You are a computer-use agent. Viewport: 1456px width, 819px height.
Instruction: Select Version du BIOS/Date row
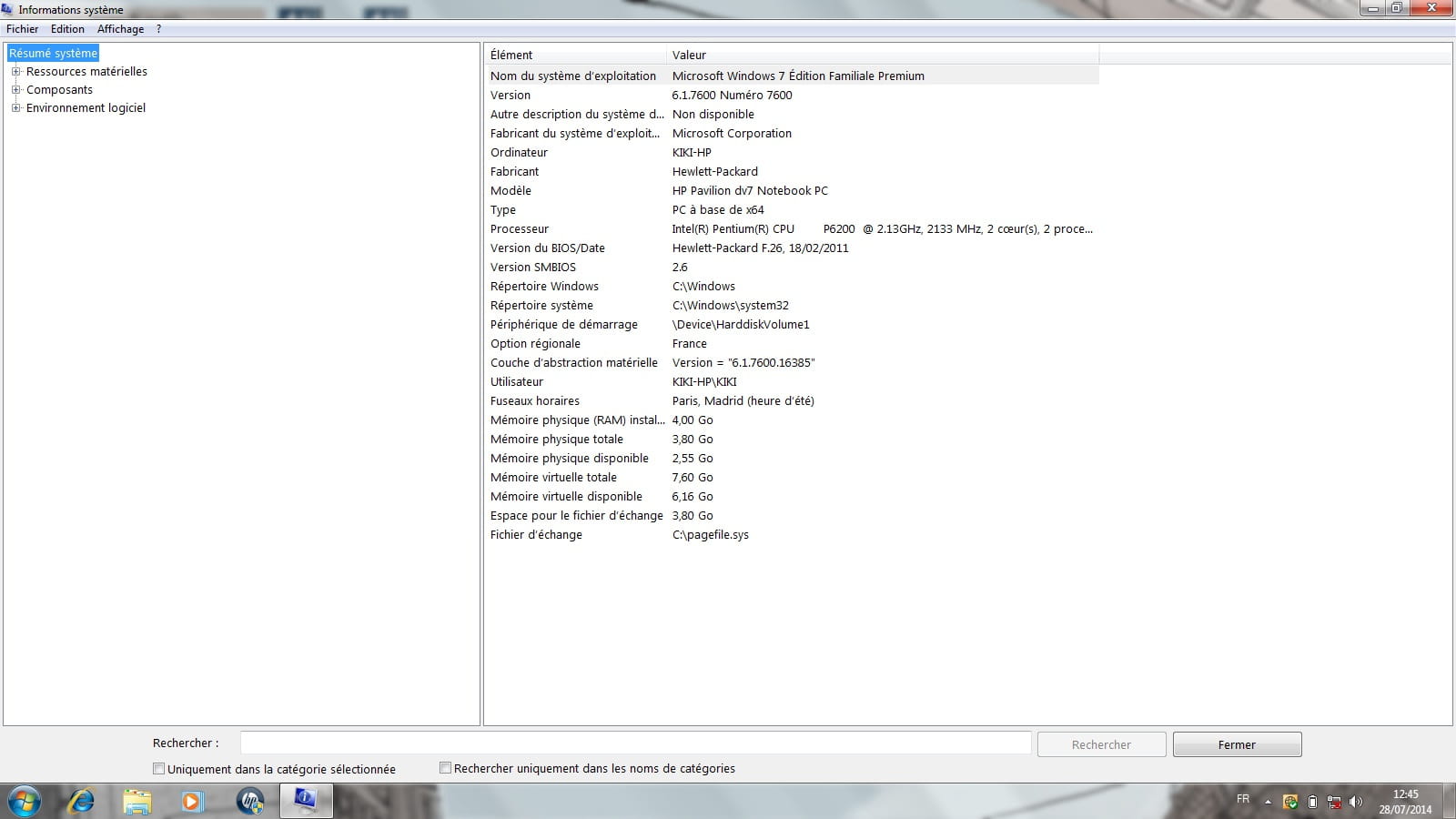[x=792, y=248]
